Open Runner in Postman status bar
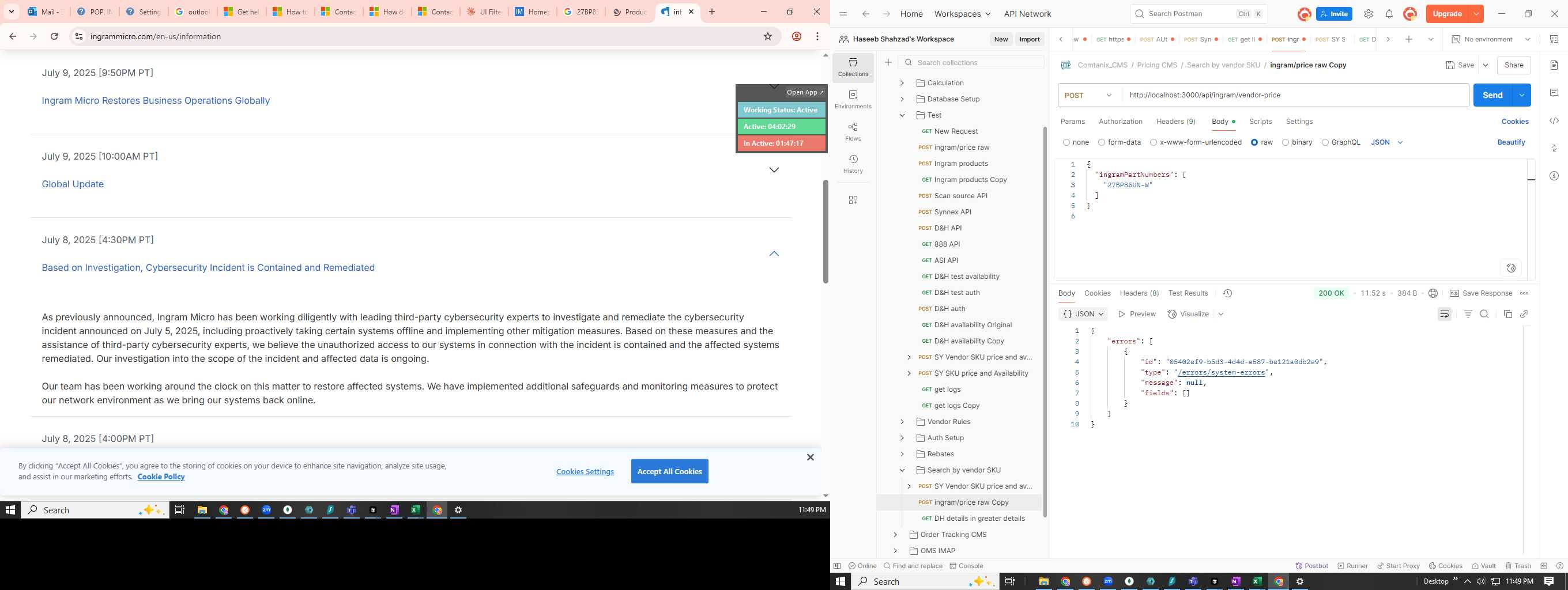This screenshot has height=590, width=1568. (x=1352, y=566)
